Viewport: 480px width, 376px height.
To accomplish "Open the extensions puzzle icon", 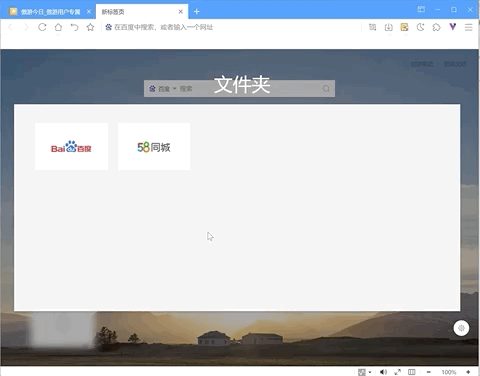I will [x=436, y=27].
